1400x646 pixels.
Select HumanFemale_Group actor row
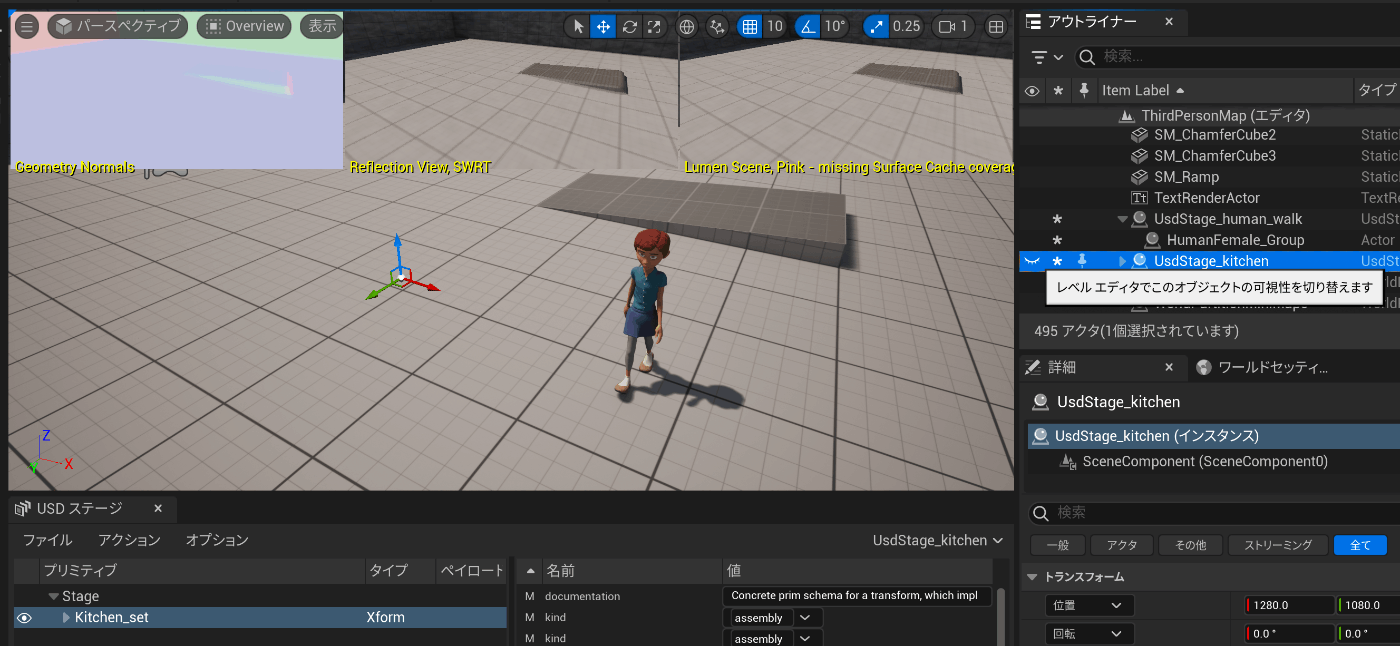(x=1235, y=240)
